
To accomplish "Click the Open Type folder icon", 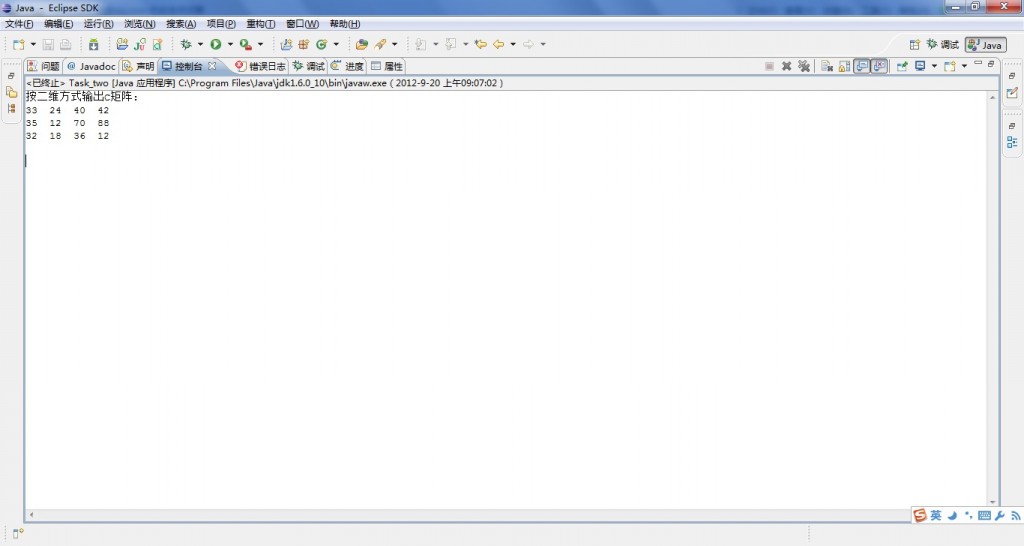I will [362, 44].
